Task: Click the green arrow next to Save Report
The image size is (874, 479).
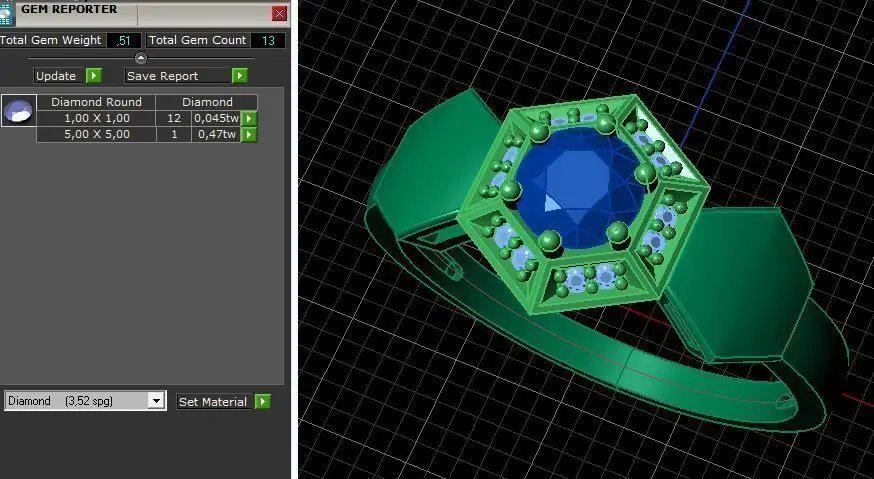Action: pos(239,76)
